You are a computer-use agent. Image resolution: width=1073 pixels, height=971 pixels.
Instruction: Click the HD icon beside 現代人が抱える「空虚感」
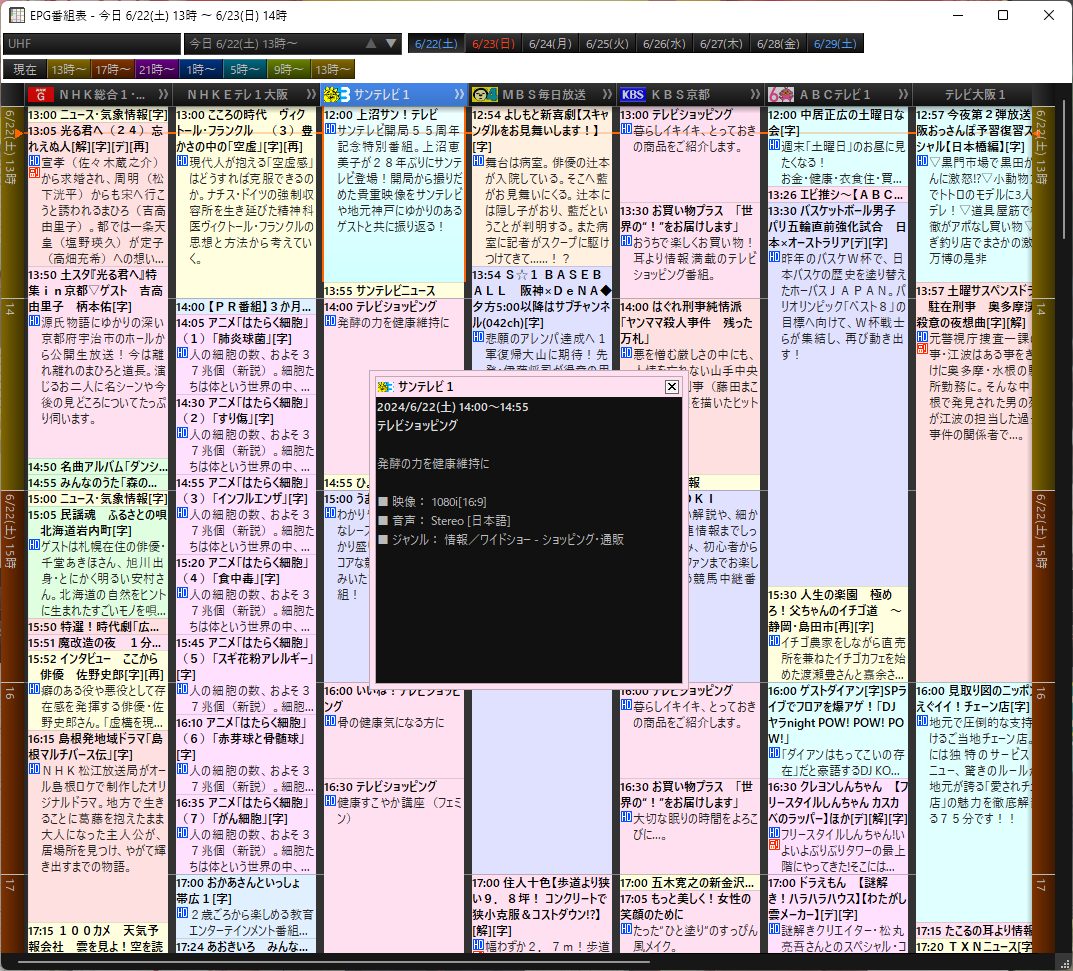click(182, 161)
